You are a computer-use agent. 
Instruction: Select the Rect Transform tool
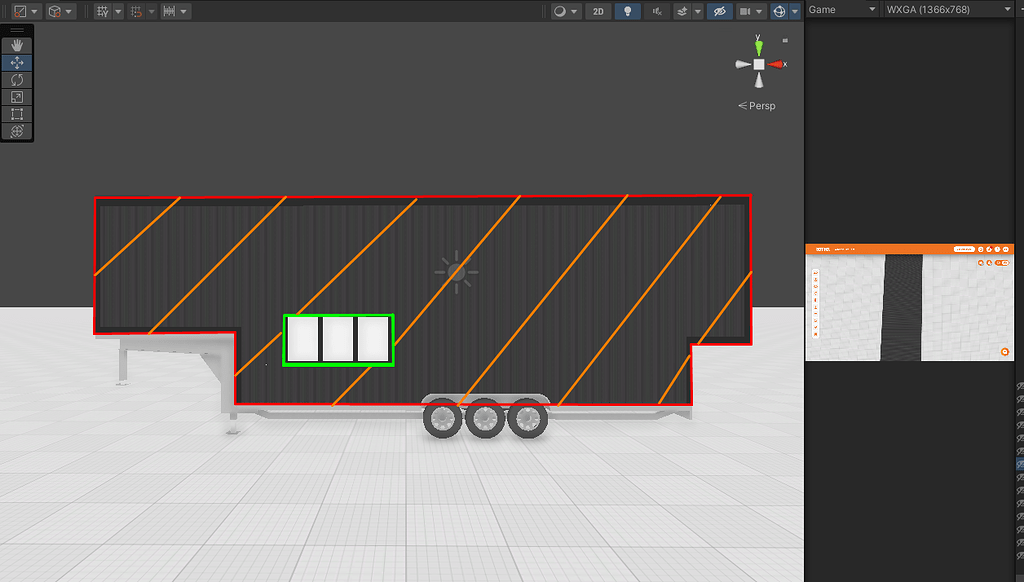[16, 113]
